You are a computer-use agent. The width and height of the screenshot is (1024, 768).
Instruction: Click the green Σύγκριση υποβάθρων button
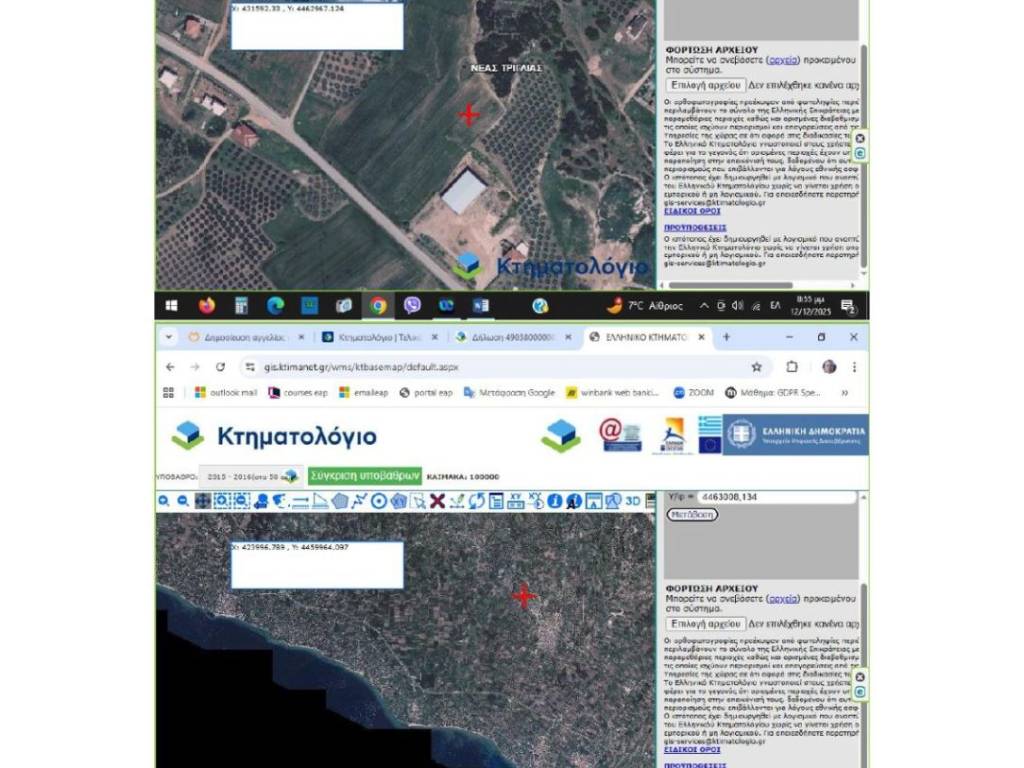tap(364, 477)
